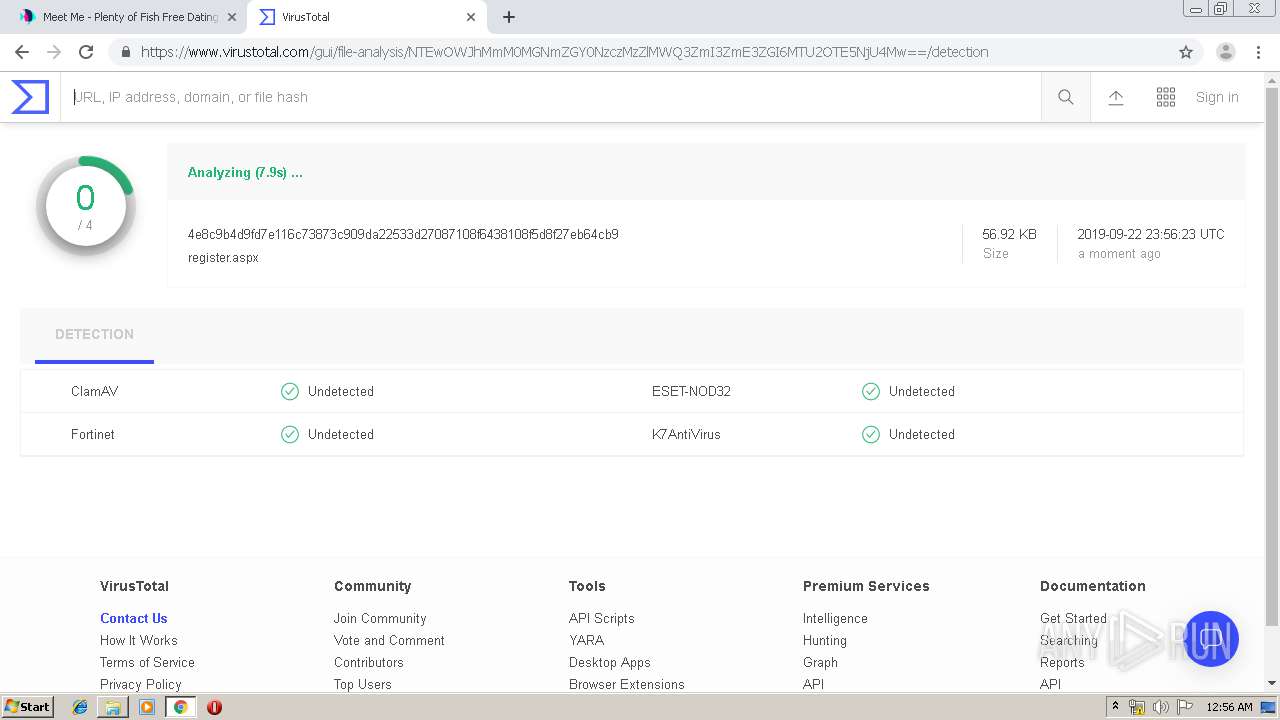Select the VirusTotal browser tab

click(x=367, y=17)
